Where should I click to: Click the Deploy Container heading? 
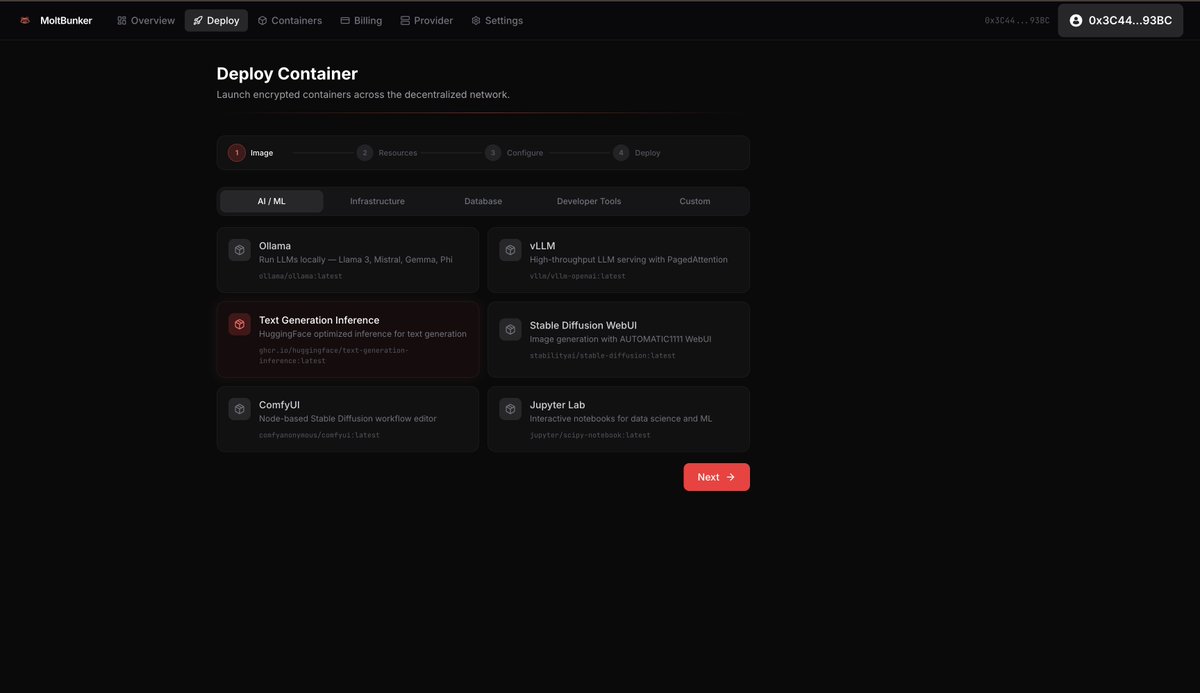click(287, 73)
